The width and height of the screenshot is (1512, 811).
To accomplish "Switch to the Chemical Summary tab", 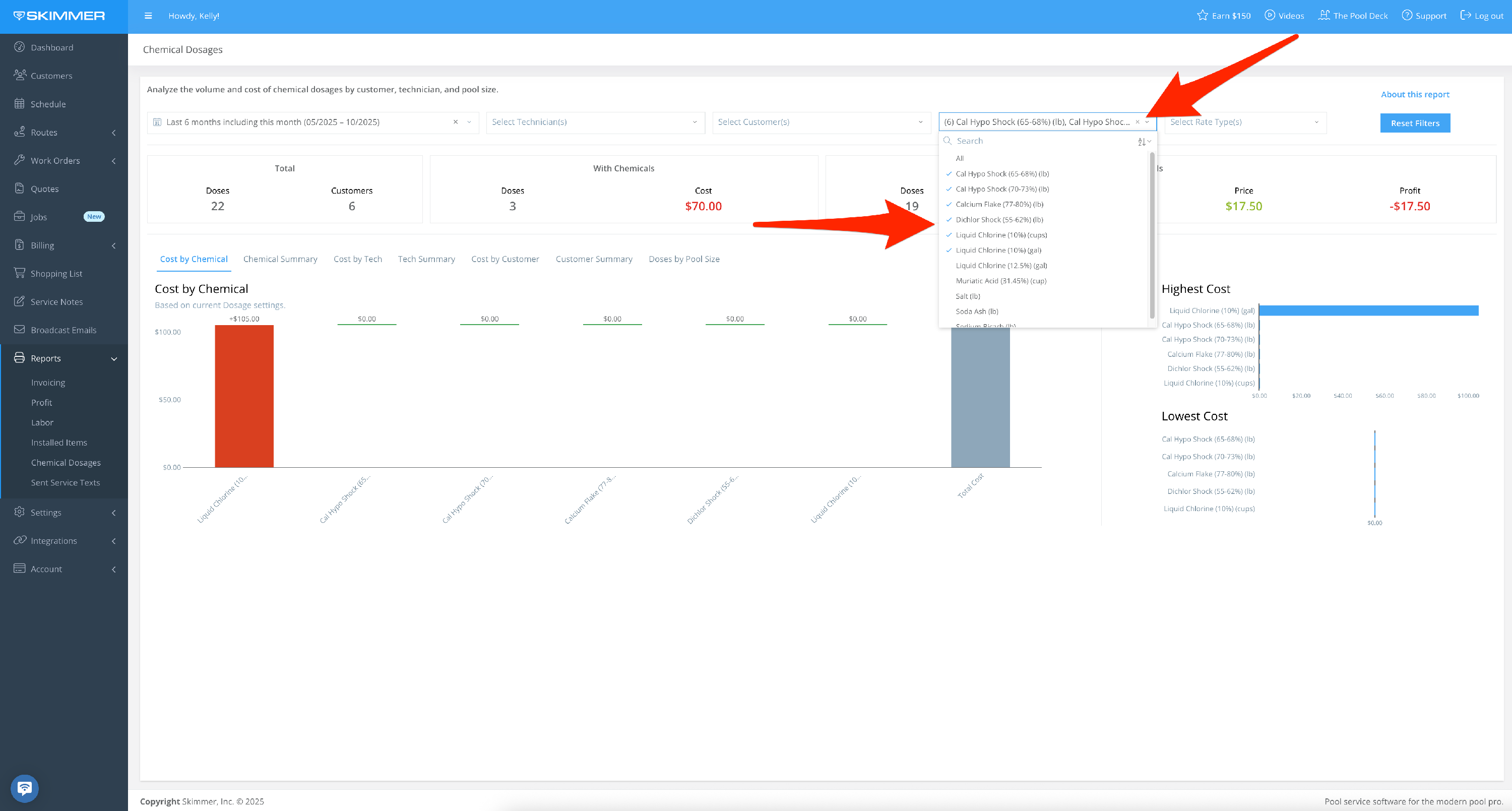I will click(280, 259).
